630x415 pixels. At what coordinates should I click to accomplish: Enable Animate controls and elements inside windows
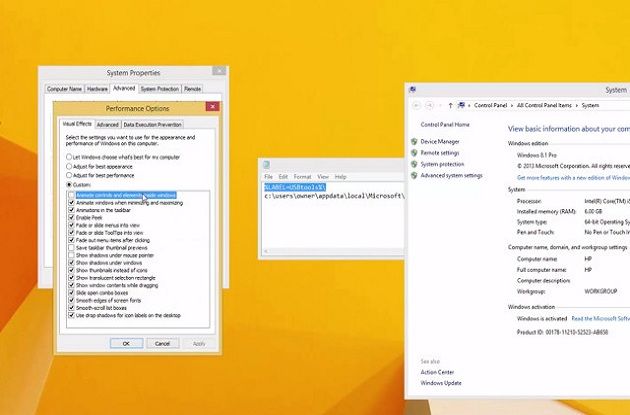tap(72, 195)
